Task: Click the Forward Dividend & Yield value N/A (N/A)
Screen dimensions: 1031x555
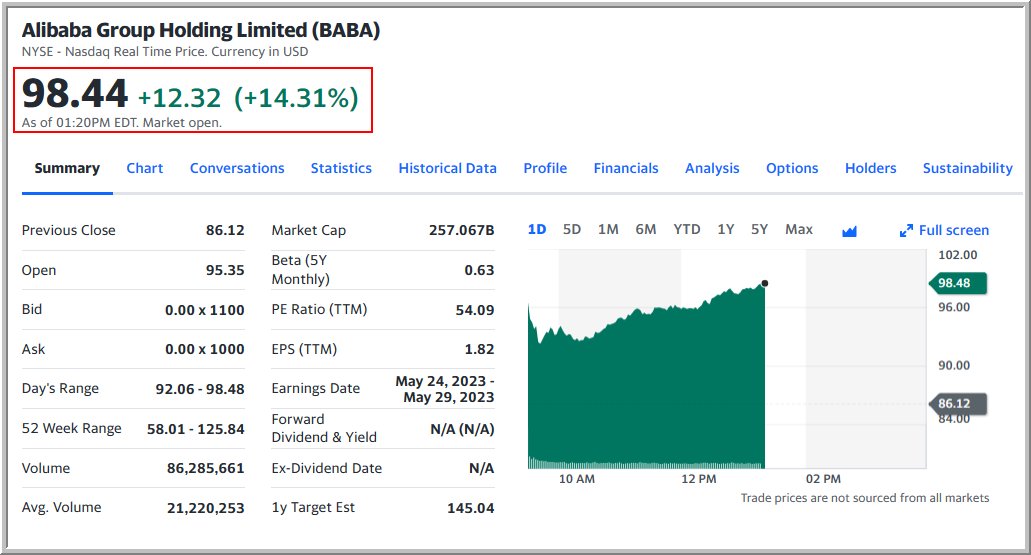Action: click(x=462, y=429)
